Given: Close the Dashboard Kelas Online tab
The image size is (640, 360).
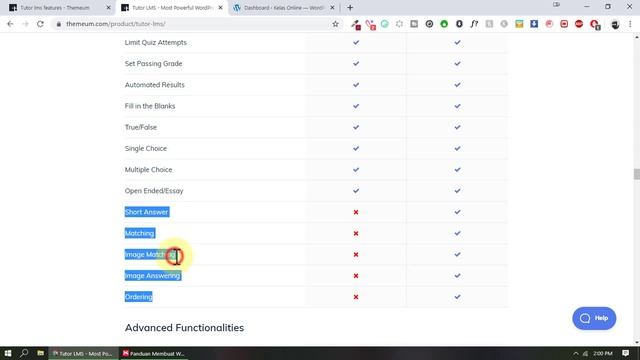Looking at the screenshot, I should [332, 8].
